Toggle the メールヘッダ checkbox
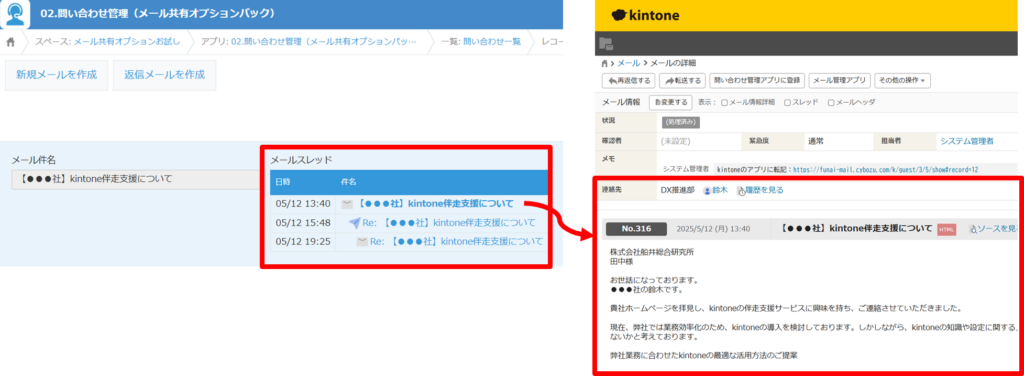The height and width of the screenshot is (376, 1024). [x=831, y=102]
